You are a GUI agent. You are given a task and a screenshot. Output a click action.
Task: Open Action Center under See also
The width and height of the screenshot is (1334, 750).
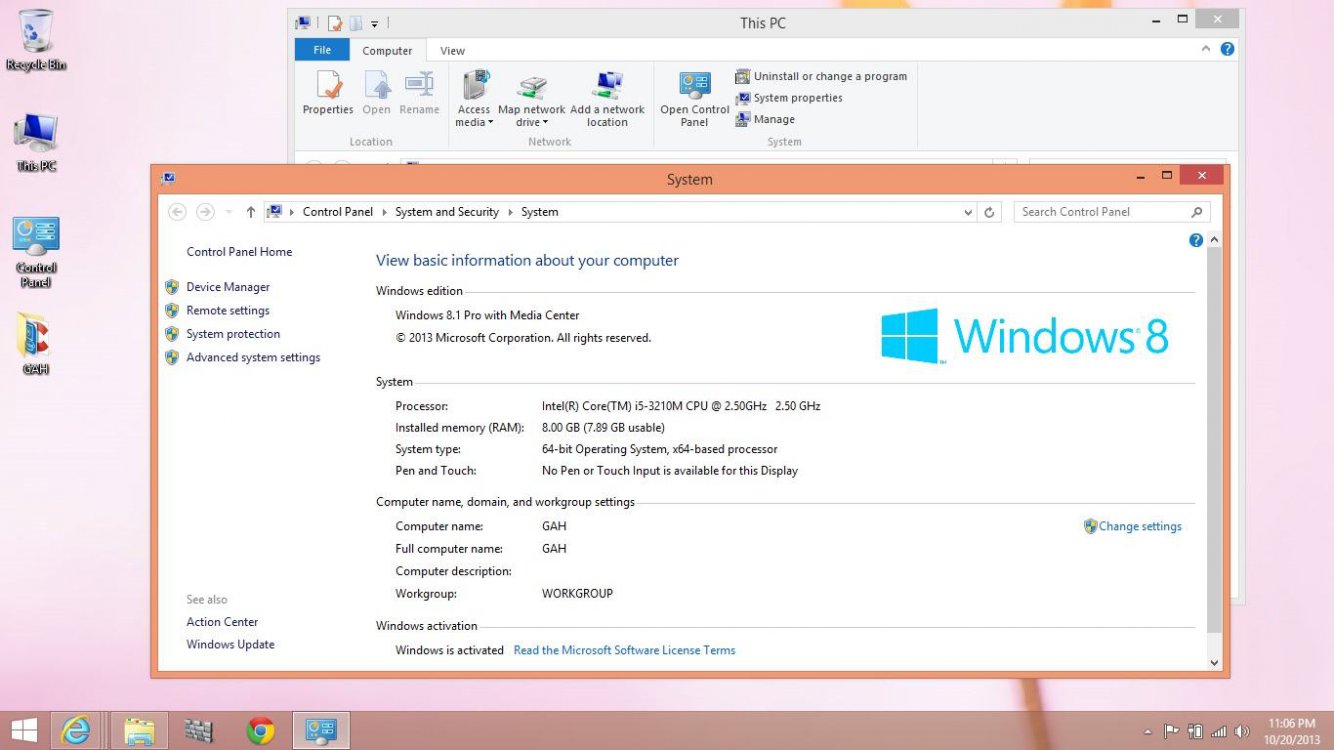[x=222, y=622]
